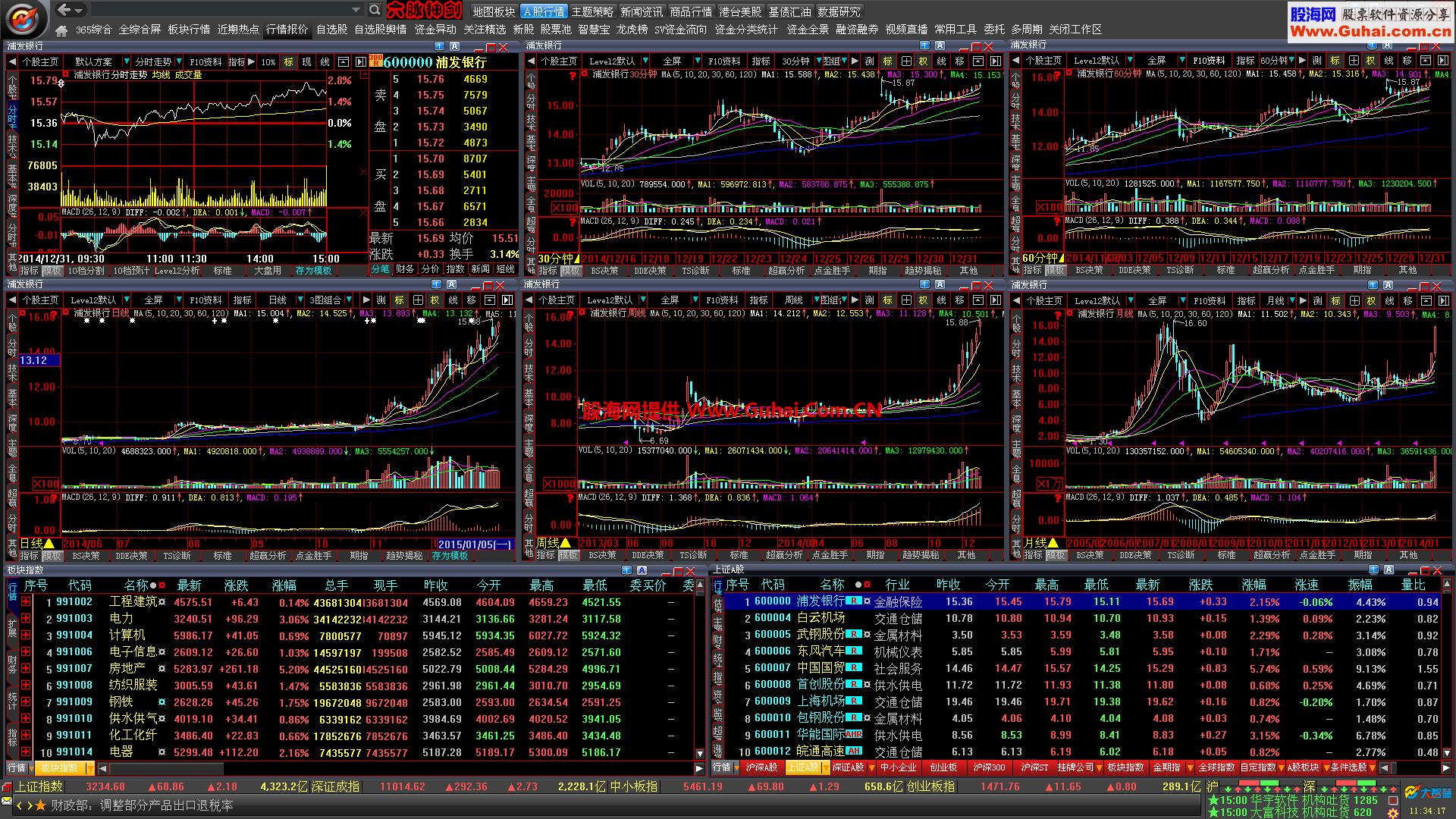Toggle 权 in the daily chart toolbar
This screenshot has width=1456, height=819.
pyautogui.click(x=435, y=300)
